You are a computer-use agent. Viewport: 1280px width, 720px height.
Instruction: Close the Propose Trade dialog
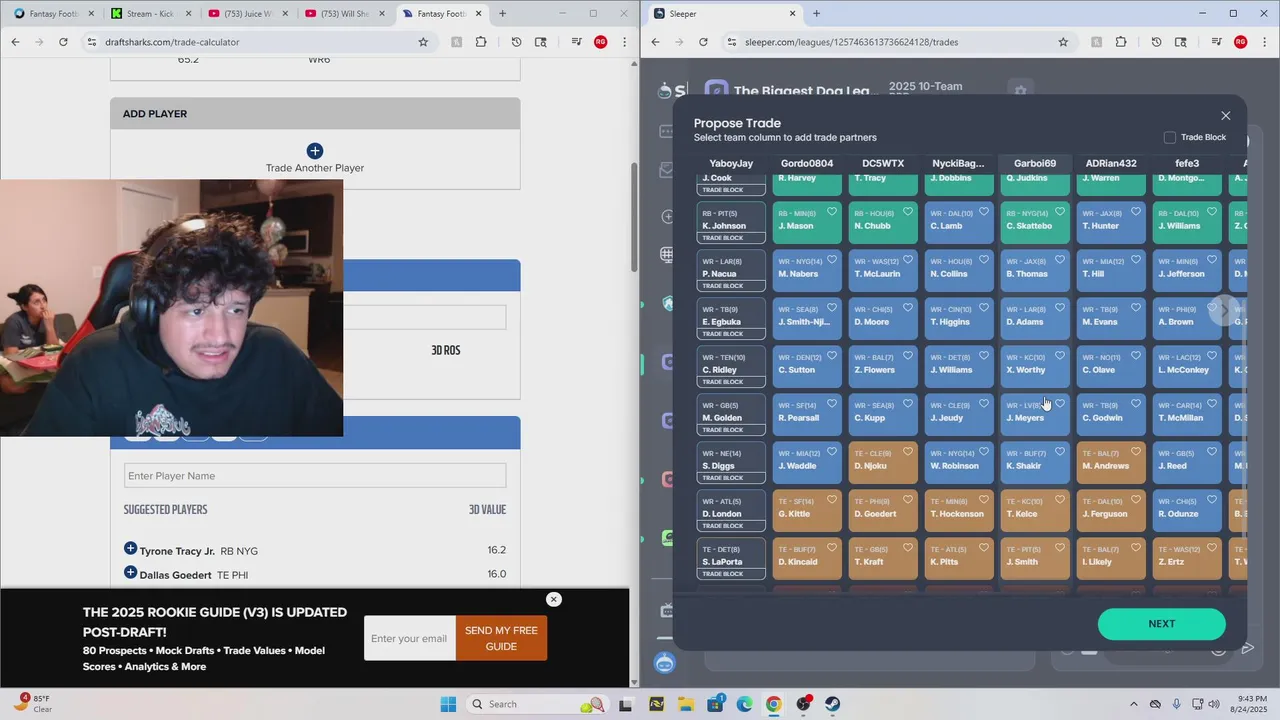coord(1226,116)
